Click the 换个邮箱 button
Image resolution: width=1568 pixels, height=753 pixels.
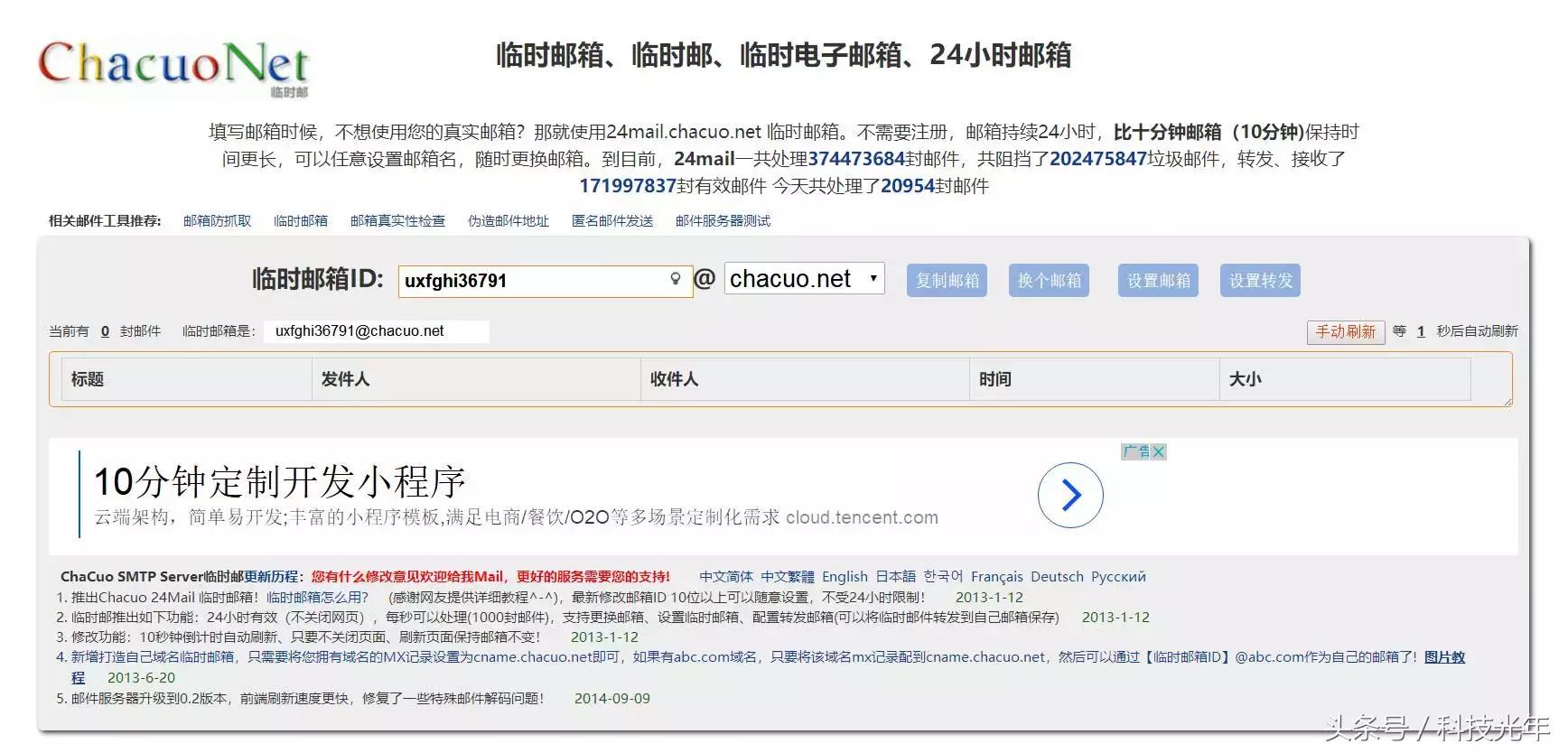coord(1050,281)
